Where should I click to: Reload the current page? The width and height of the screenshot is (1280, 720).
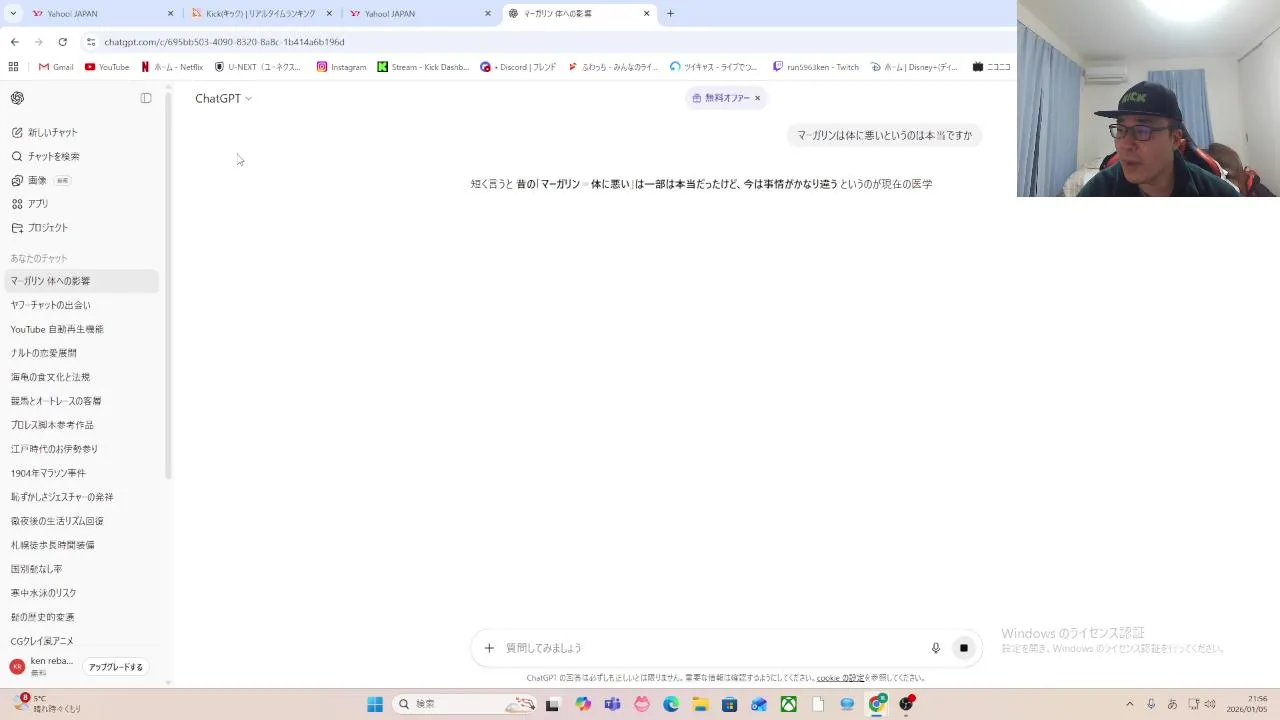tap(62, 42)
